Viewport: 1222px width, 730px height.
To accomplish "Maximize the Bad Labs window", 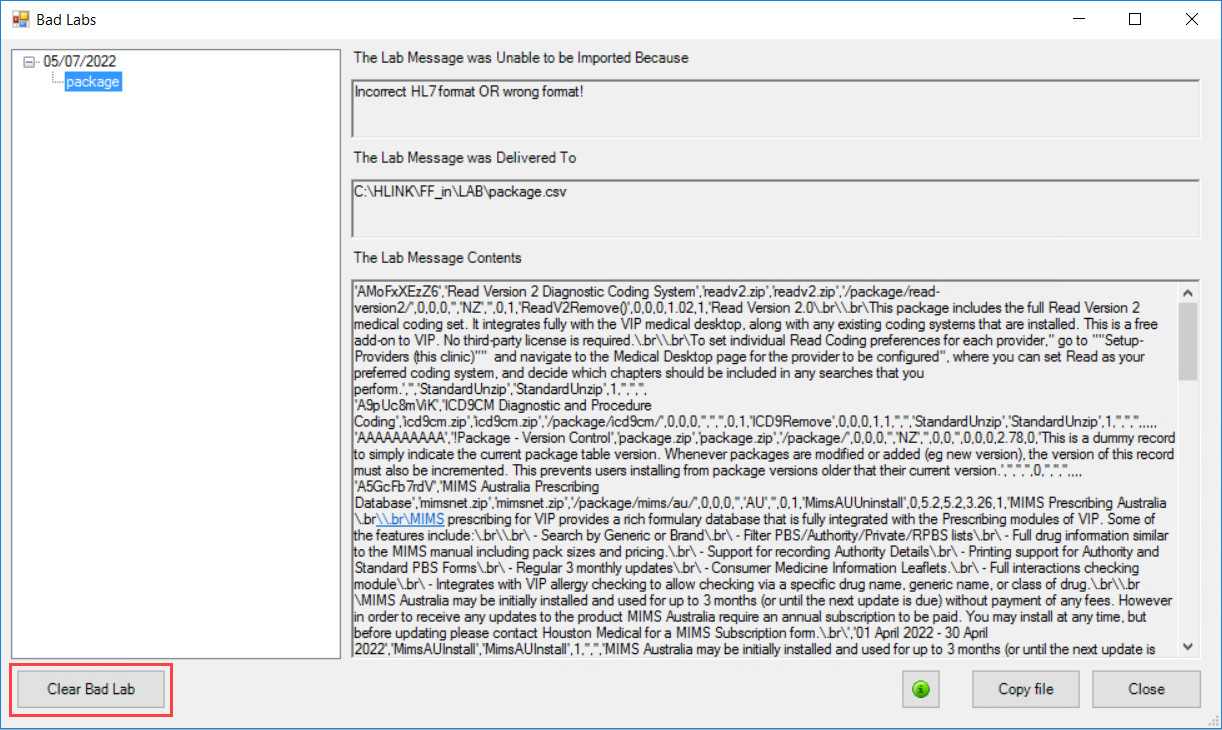I will (x=1135, y=19).
